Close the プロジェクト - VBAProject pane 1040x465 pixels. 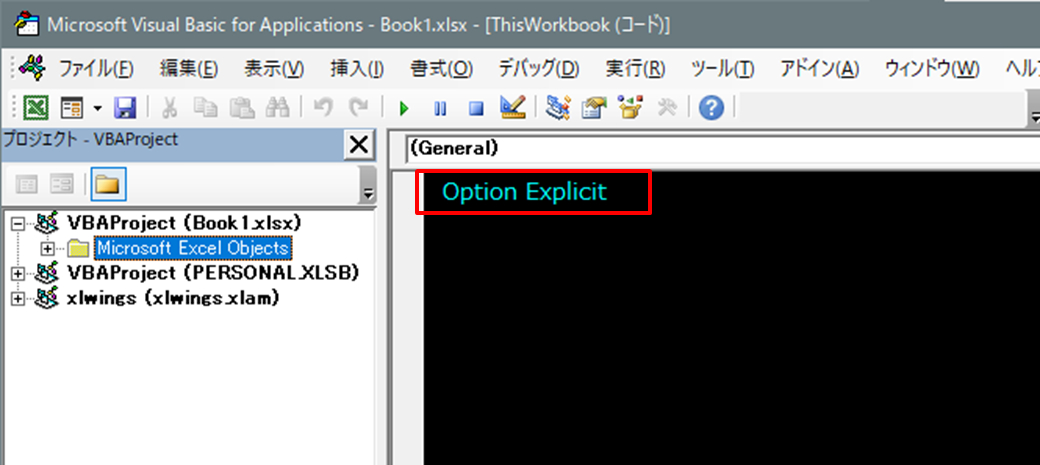[358, 144]
